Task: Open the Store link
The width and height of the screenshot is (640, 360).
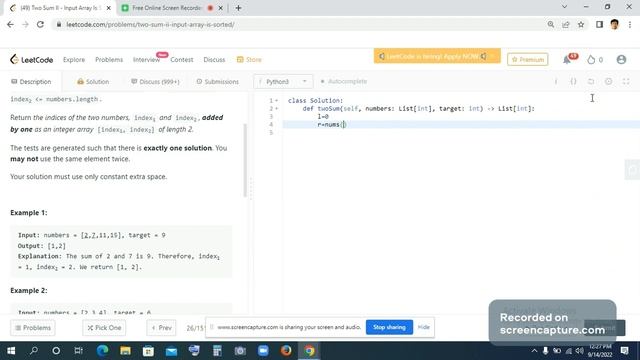Action: click(249, 60)
